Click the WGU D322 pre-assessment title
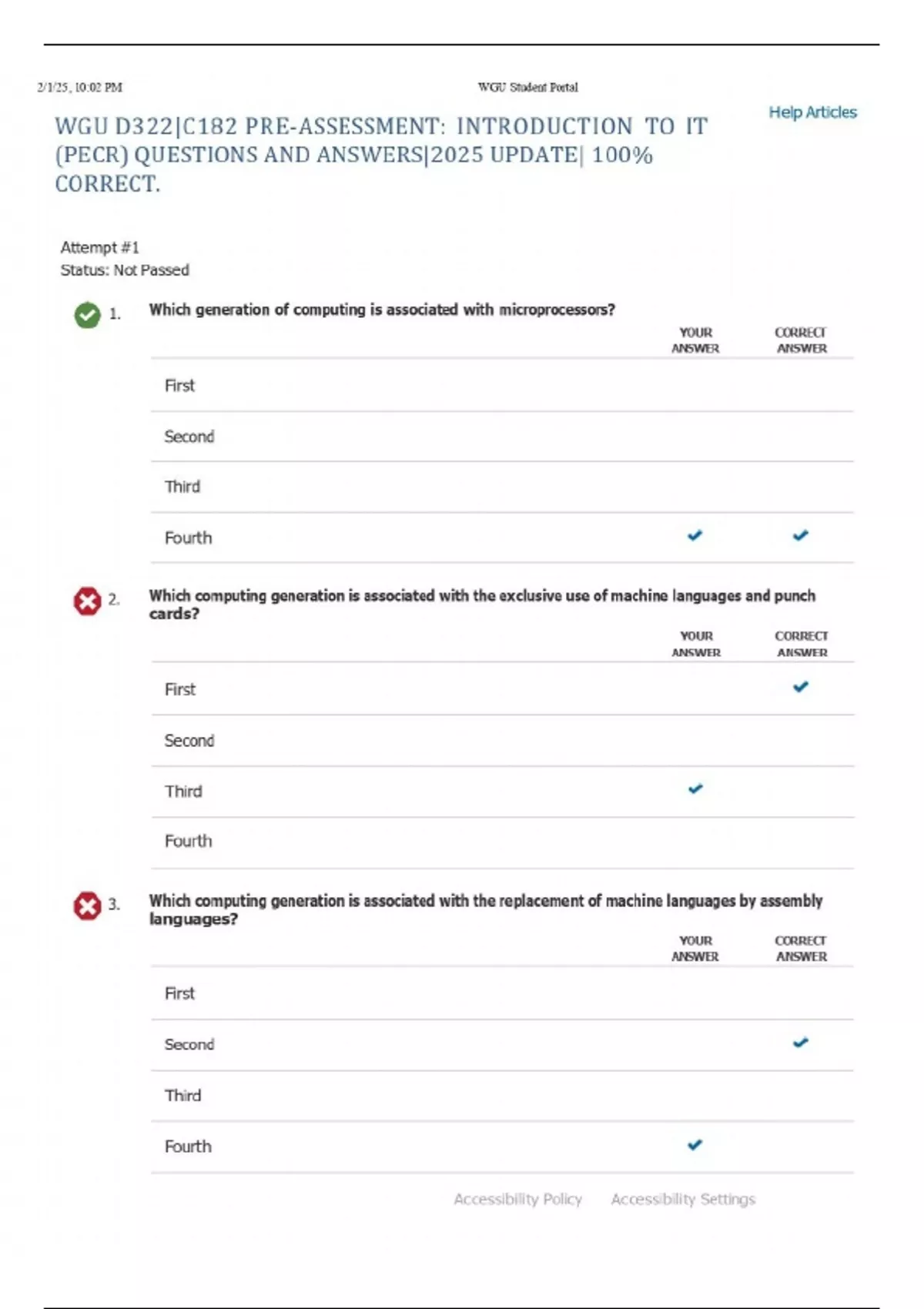924x1309 pixels. point(381,155)
